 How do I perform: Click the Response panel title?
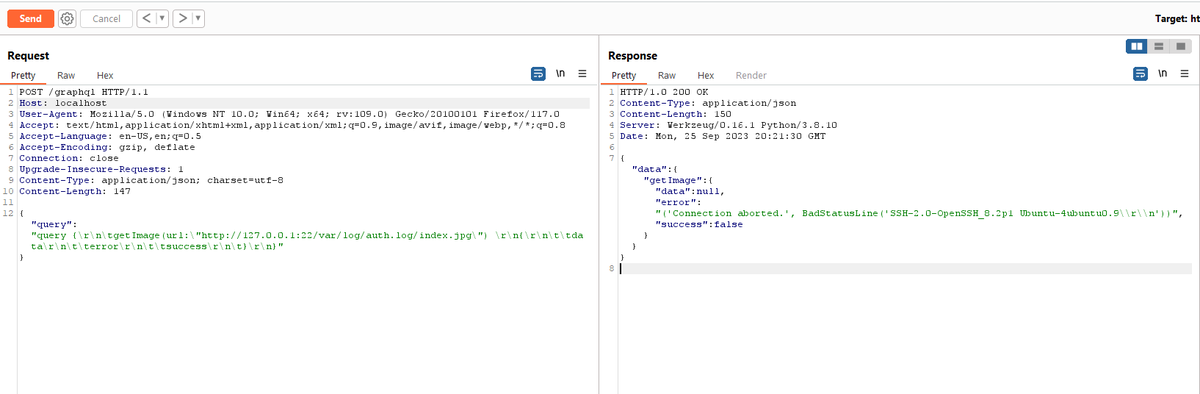[x=633, y=56]
